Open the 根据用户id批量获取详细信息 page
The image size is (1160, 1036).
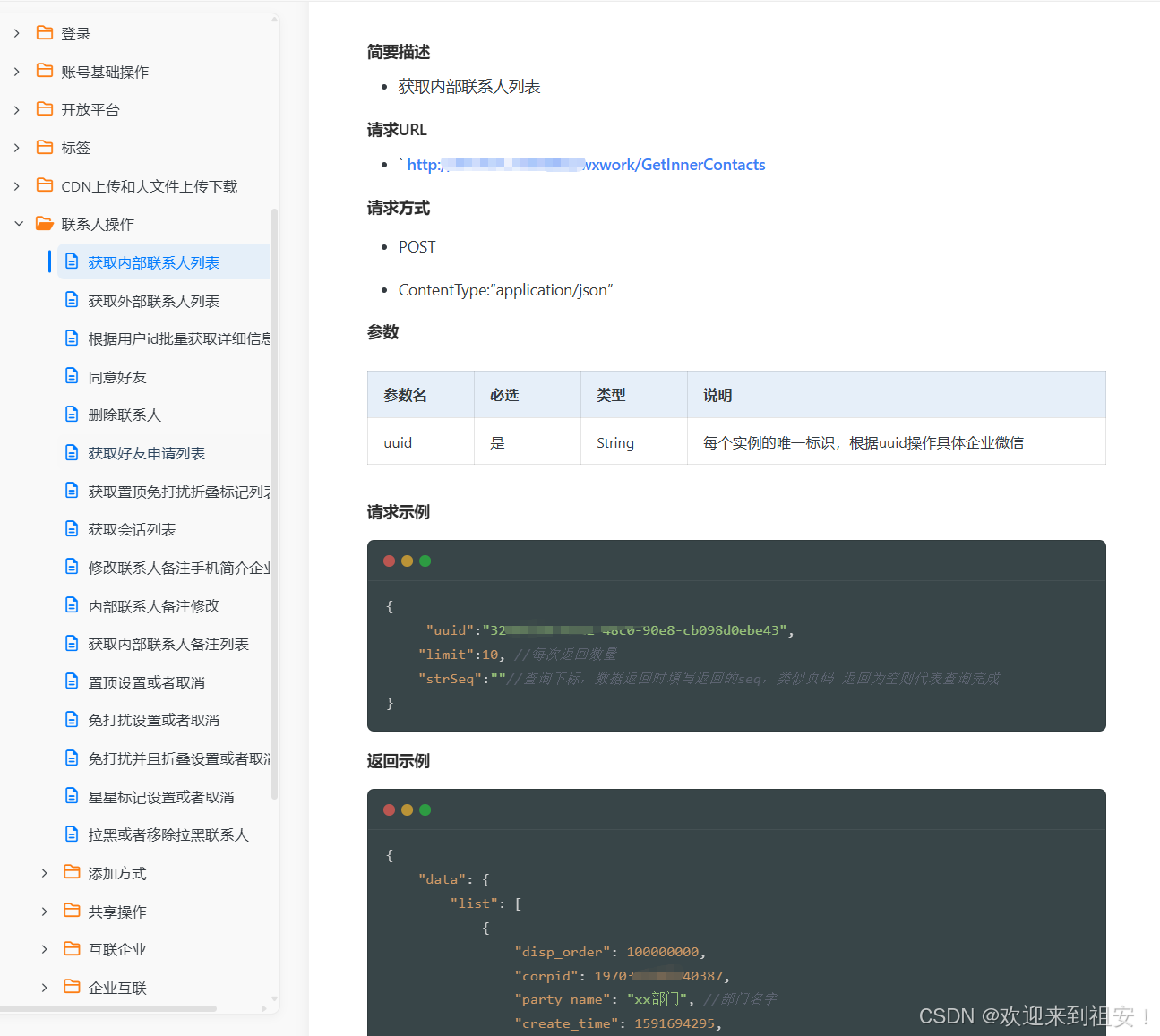click(x=179, y=338)
